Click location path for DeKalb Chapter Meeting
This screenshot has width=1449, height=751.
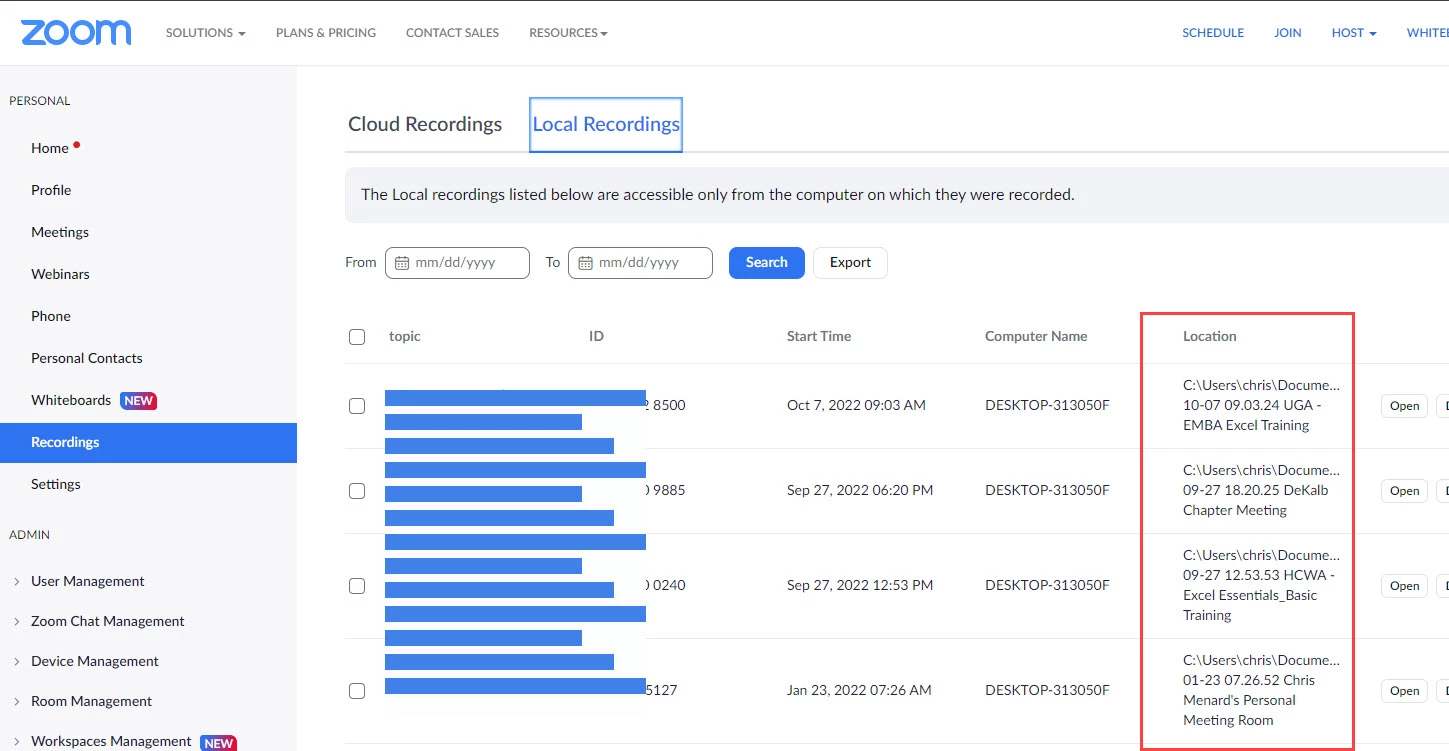click(1261, 490)
